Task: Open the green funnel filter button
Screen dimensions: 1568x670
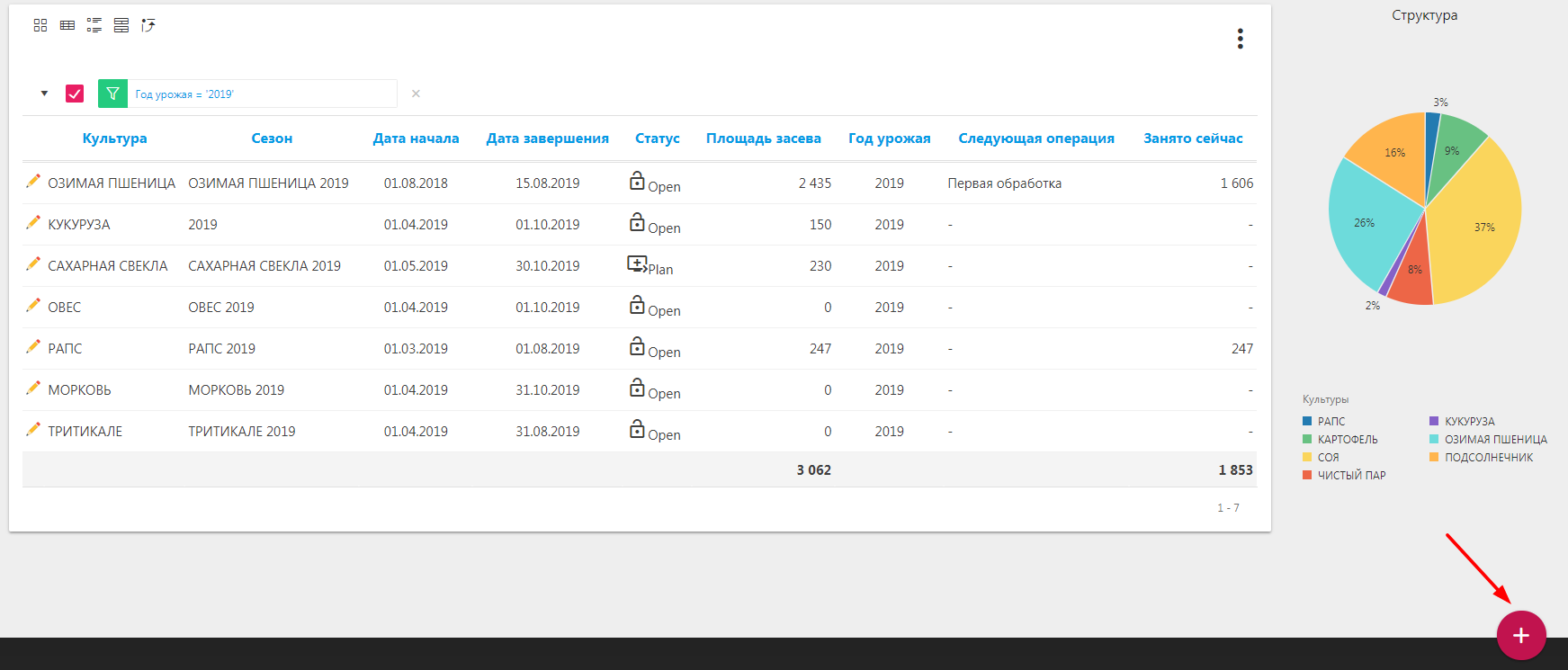Action: (112, 94)
